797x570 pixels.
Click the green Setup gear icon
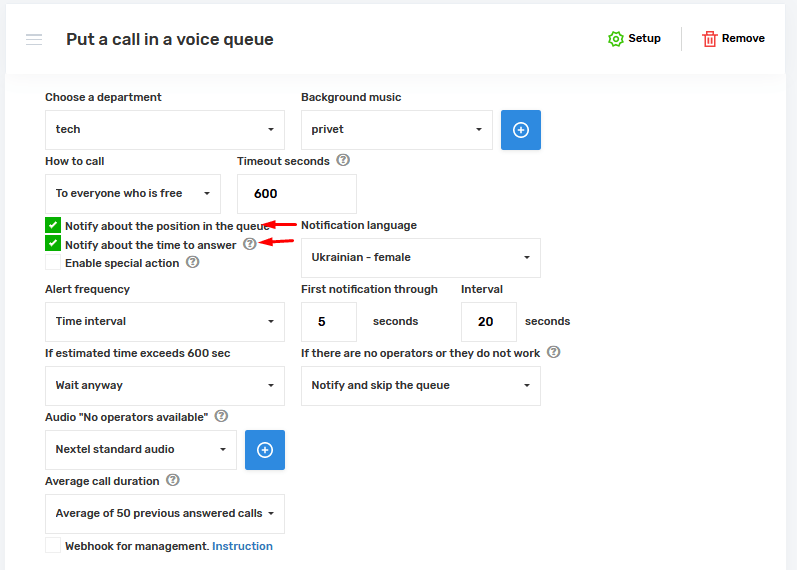click(616, 39)
